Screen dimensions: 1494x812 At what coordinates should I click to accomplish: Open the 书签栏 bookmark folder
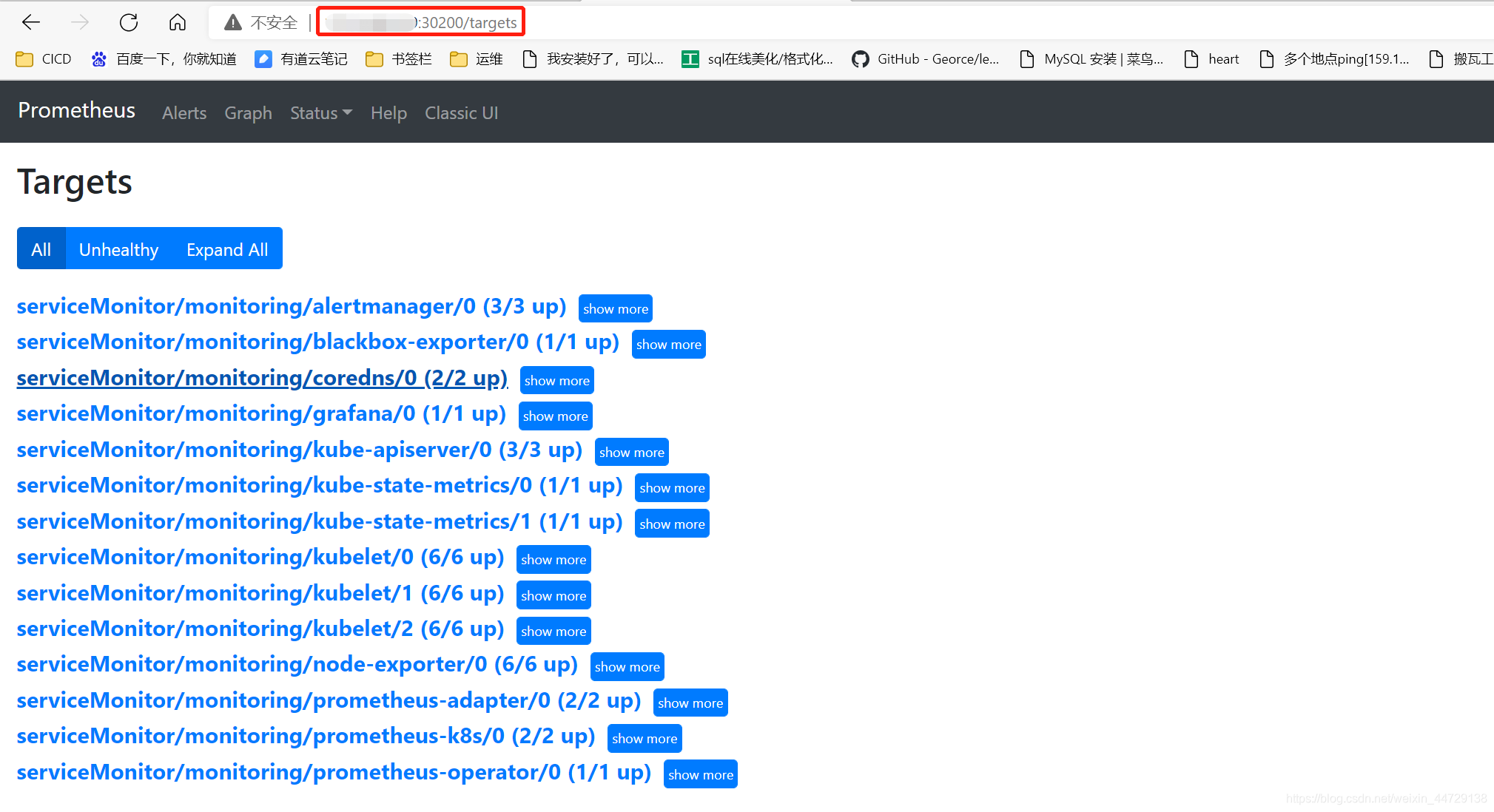coord(399,59)
